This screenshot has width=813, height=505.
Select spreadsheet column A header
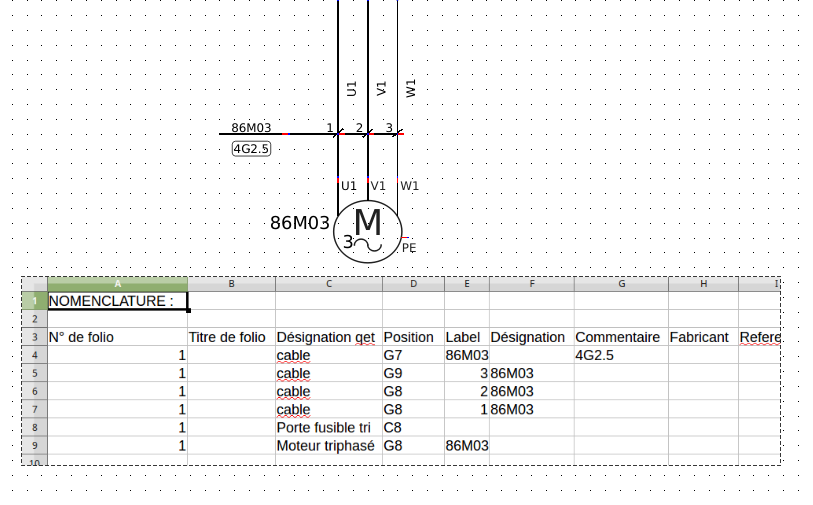pyautogui.click(x=117, y=284)
